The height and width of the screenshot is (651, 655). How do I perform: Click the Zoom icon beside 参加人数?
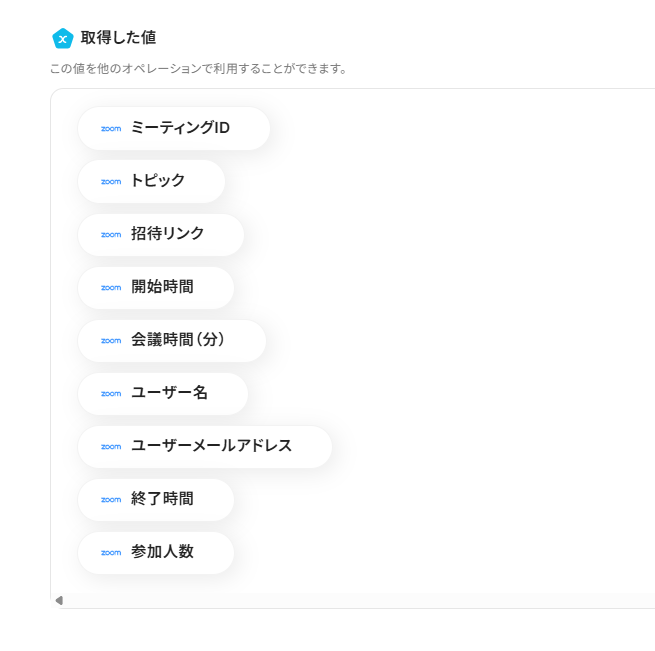[x=111, y=553]
